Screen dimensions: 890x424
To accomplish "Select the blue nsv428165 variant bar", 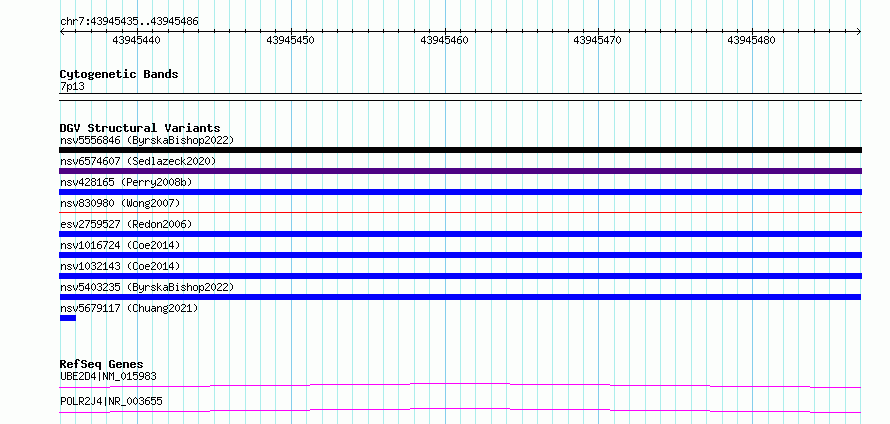I will point(460,192).
